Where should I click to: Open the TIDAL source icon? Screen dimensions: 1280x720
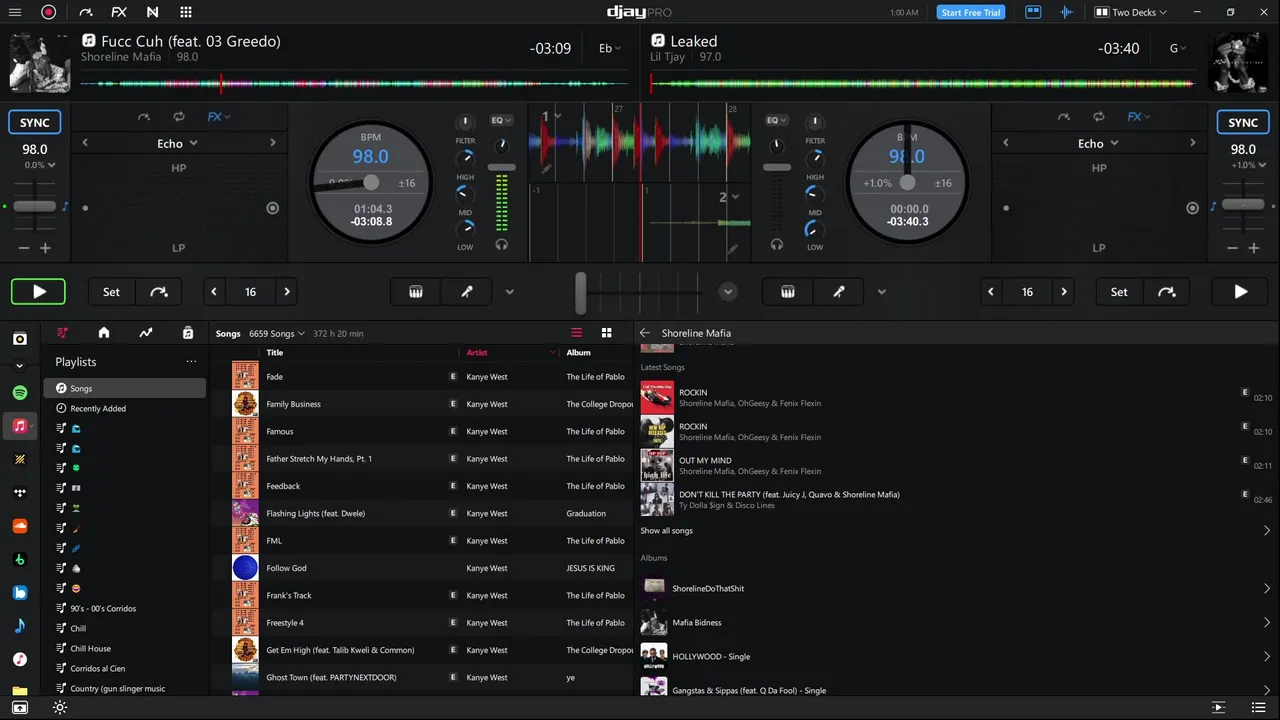[x=20, y=492]
